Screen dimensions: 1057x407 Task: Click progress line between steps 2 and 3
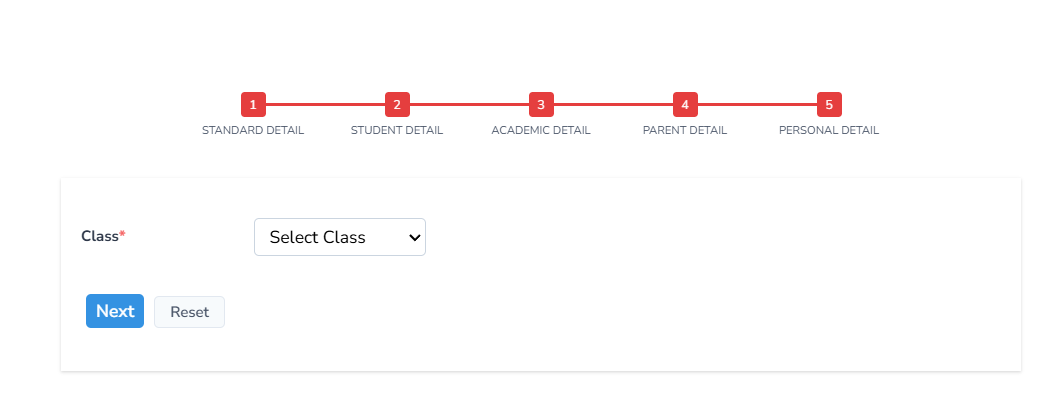[x=469, y=104]
